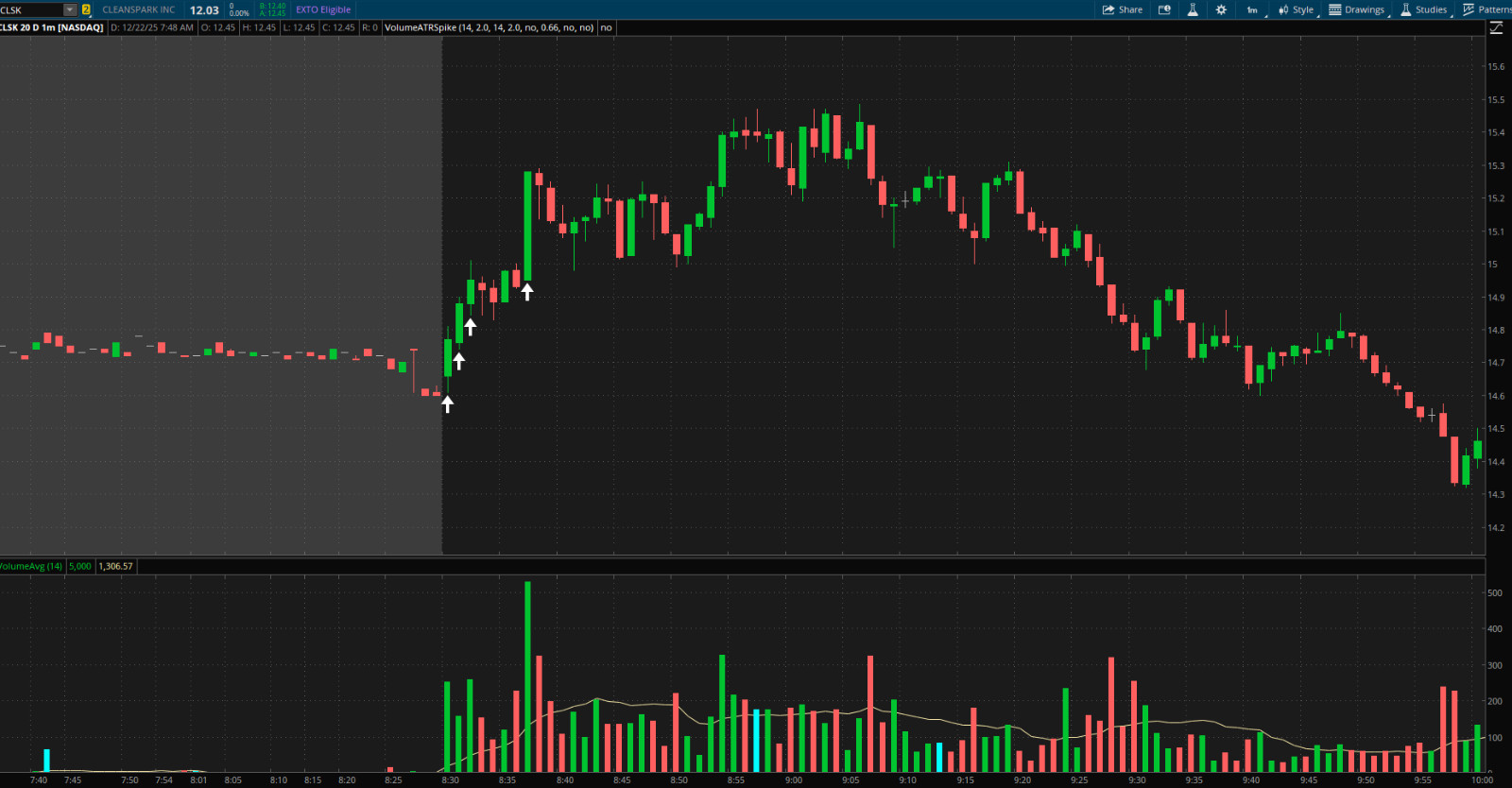Click the chart title CLSK 20 D 1m [NASDAQ]
The image size is (1512, 788).
(x=52, y=27)
